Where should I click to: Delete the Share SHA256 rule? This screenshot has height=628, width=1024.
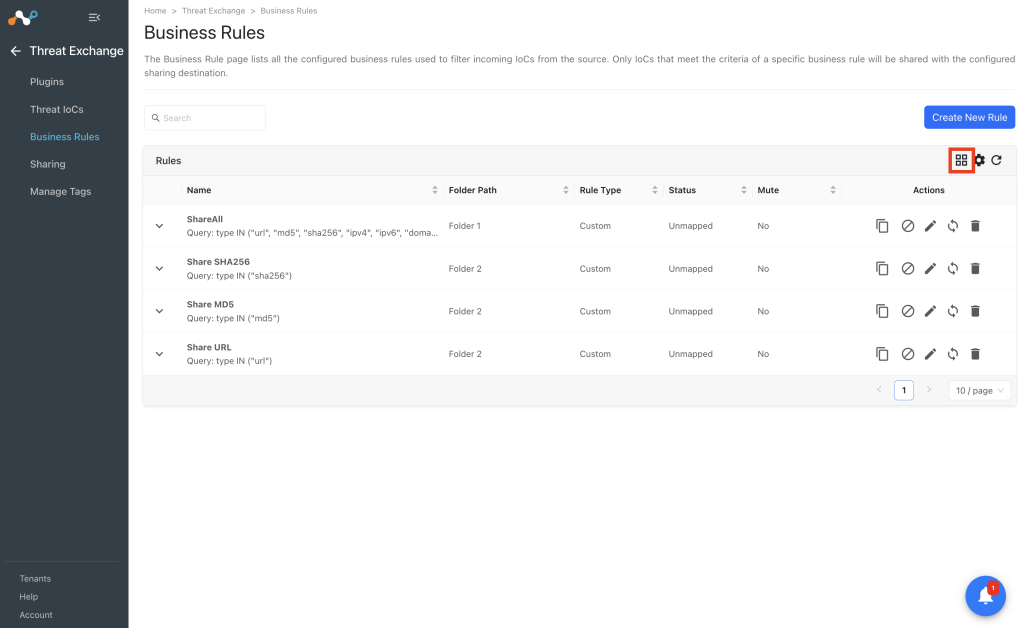tap(975, 268)
